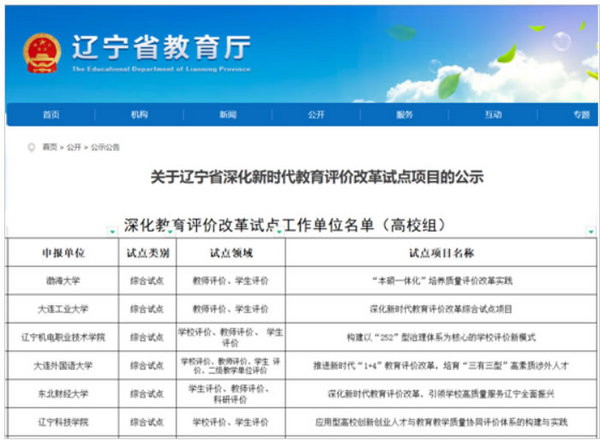This screenshot has height=440, width=600.
Task: Go to 公示公告 in the breadcrumb
Action: (105, 147)
